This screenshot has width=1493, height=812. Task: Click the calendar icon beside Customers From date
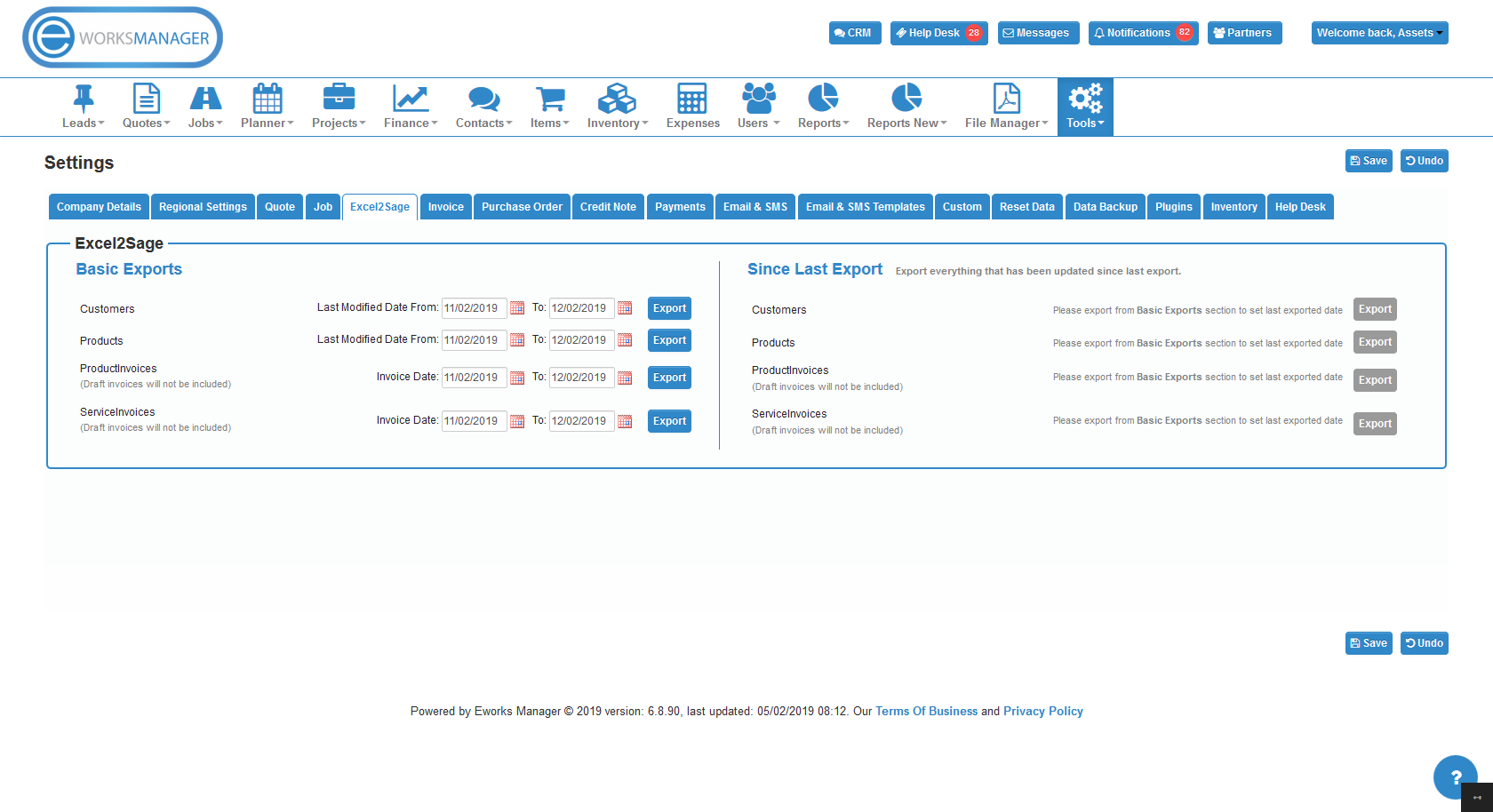(x=517, y=307)
